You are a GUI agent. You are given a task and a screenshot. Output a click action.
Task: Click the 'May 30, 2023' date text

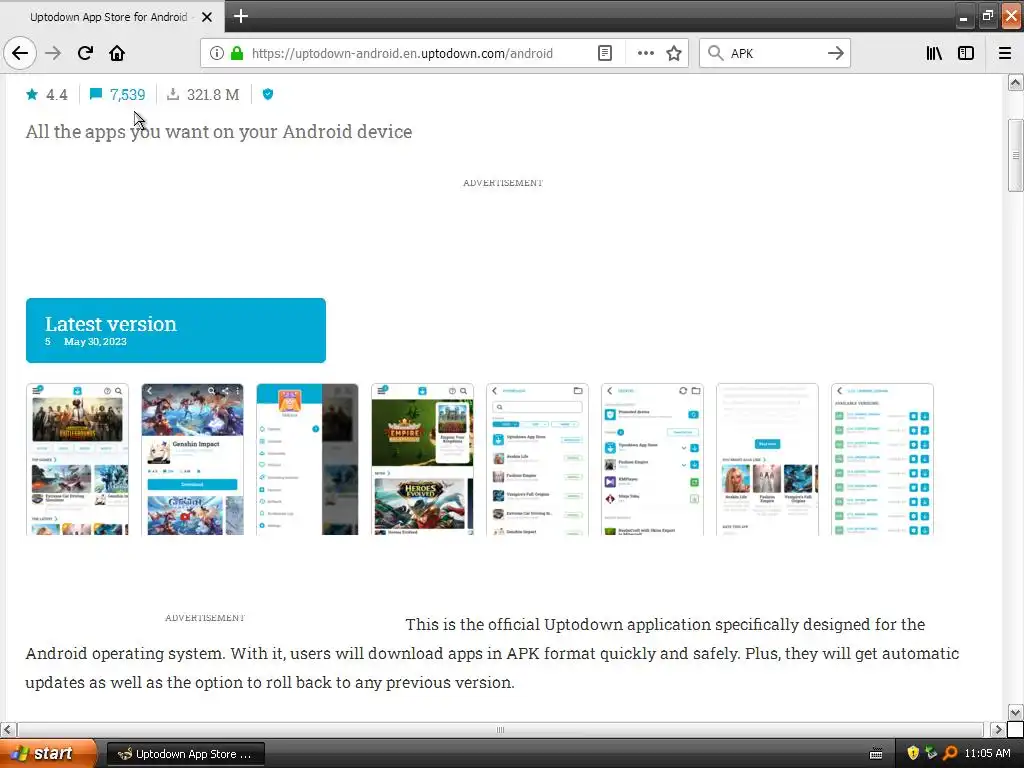(x=95, y=342)
